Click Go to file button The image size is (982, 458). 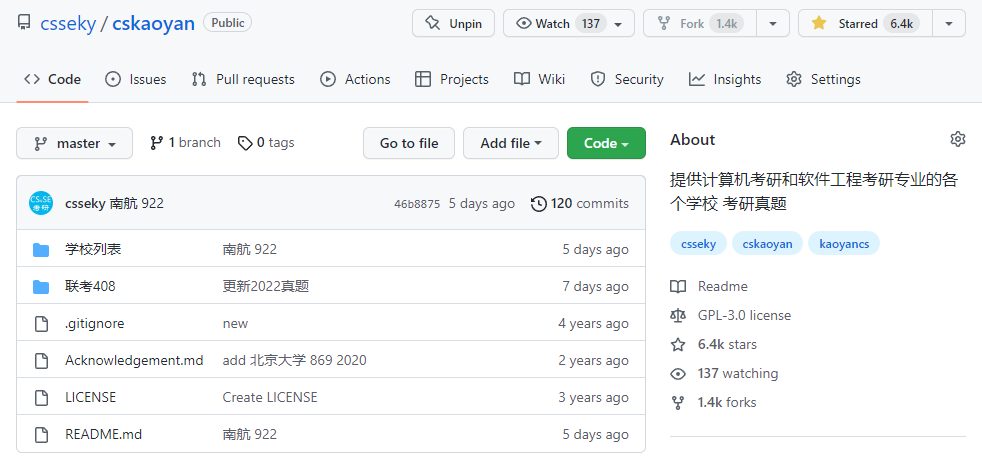(x=409, y=143)
